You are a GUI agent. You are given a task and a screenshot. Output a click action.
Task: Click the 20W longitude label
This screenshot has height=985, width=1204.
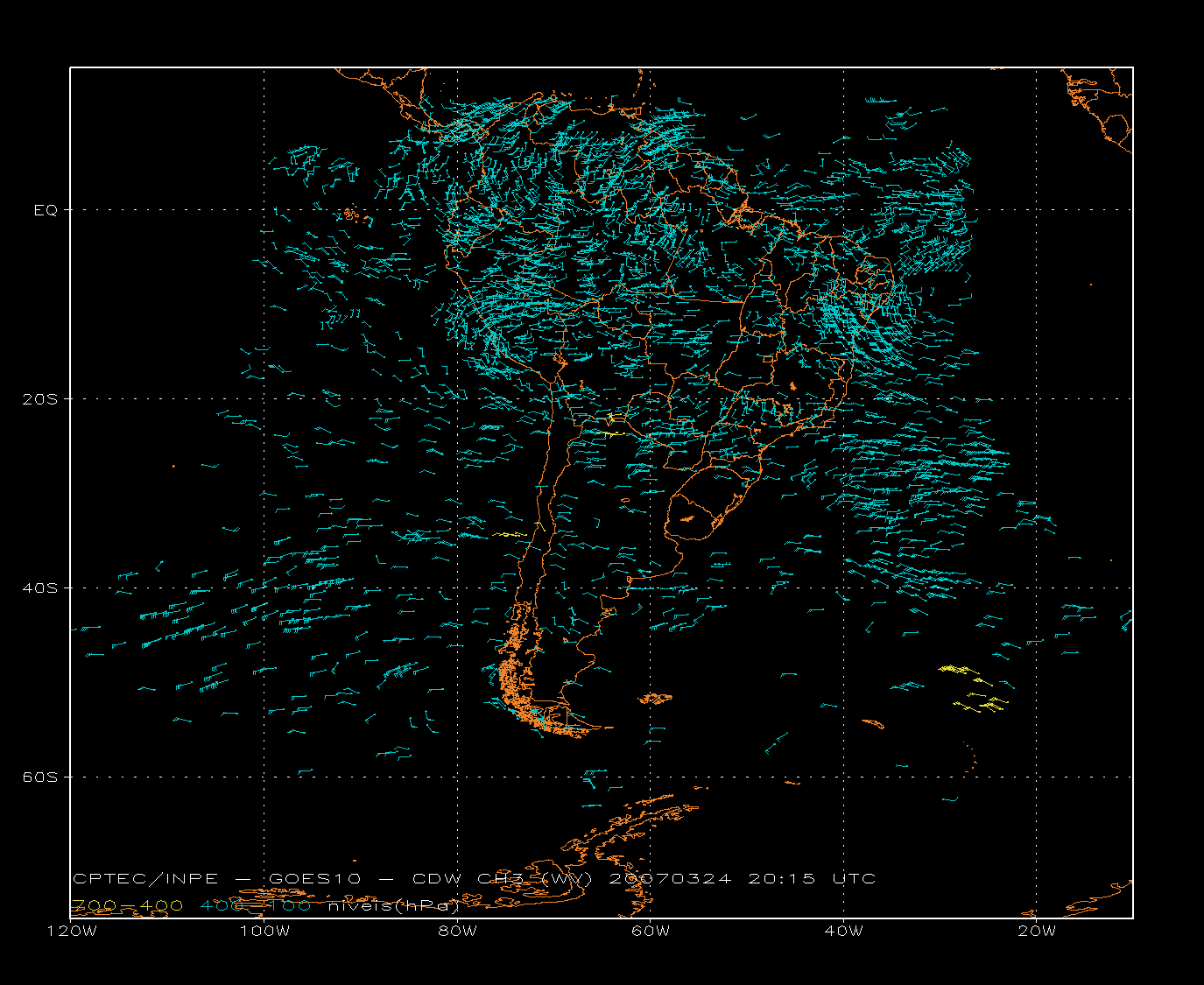1037,931
